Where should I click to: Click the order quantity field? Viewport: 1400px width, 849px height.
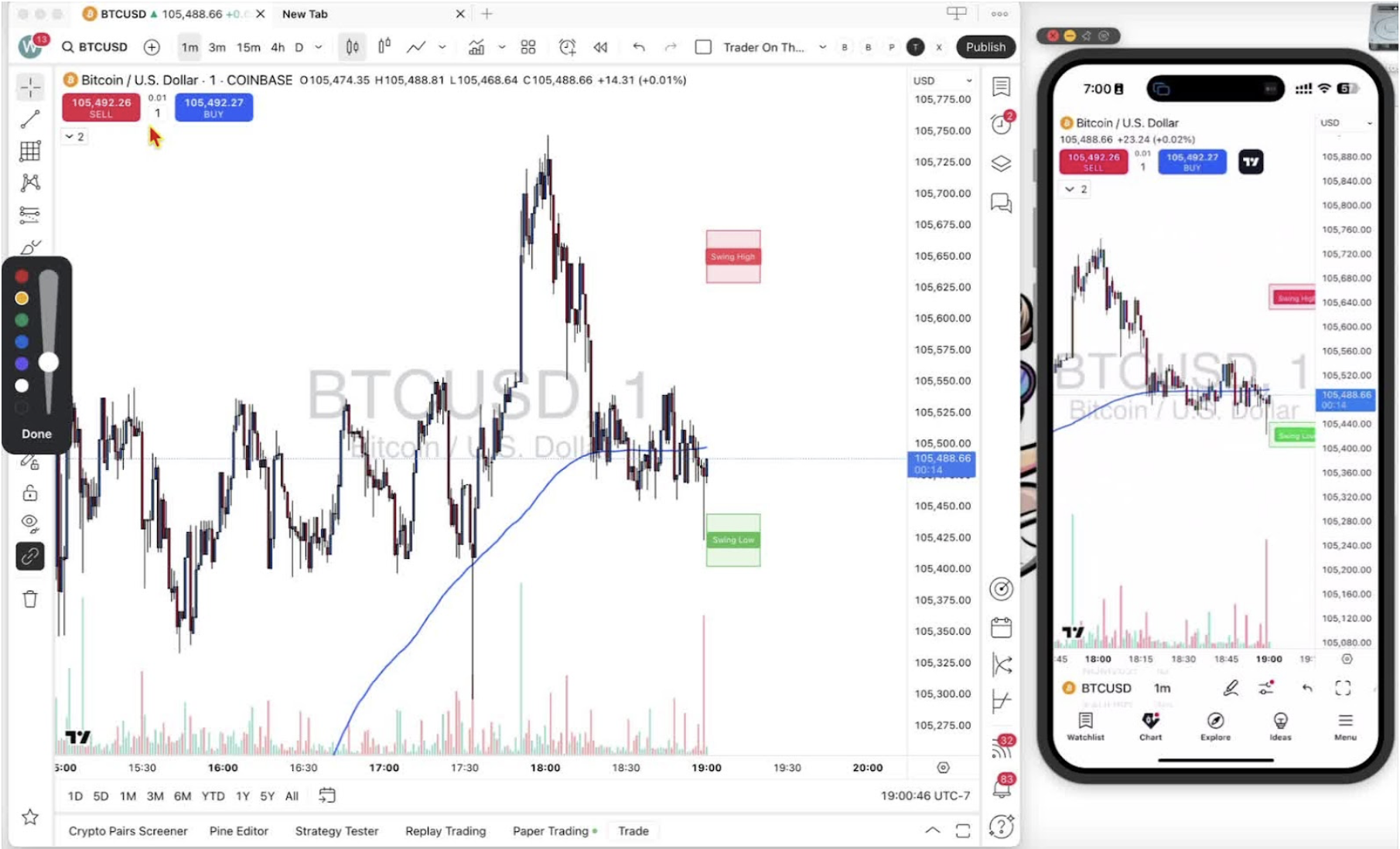158,113
